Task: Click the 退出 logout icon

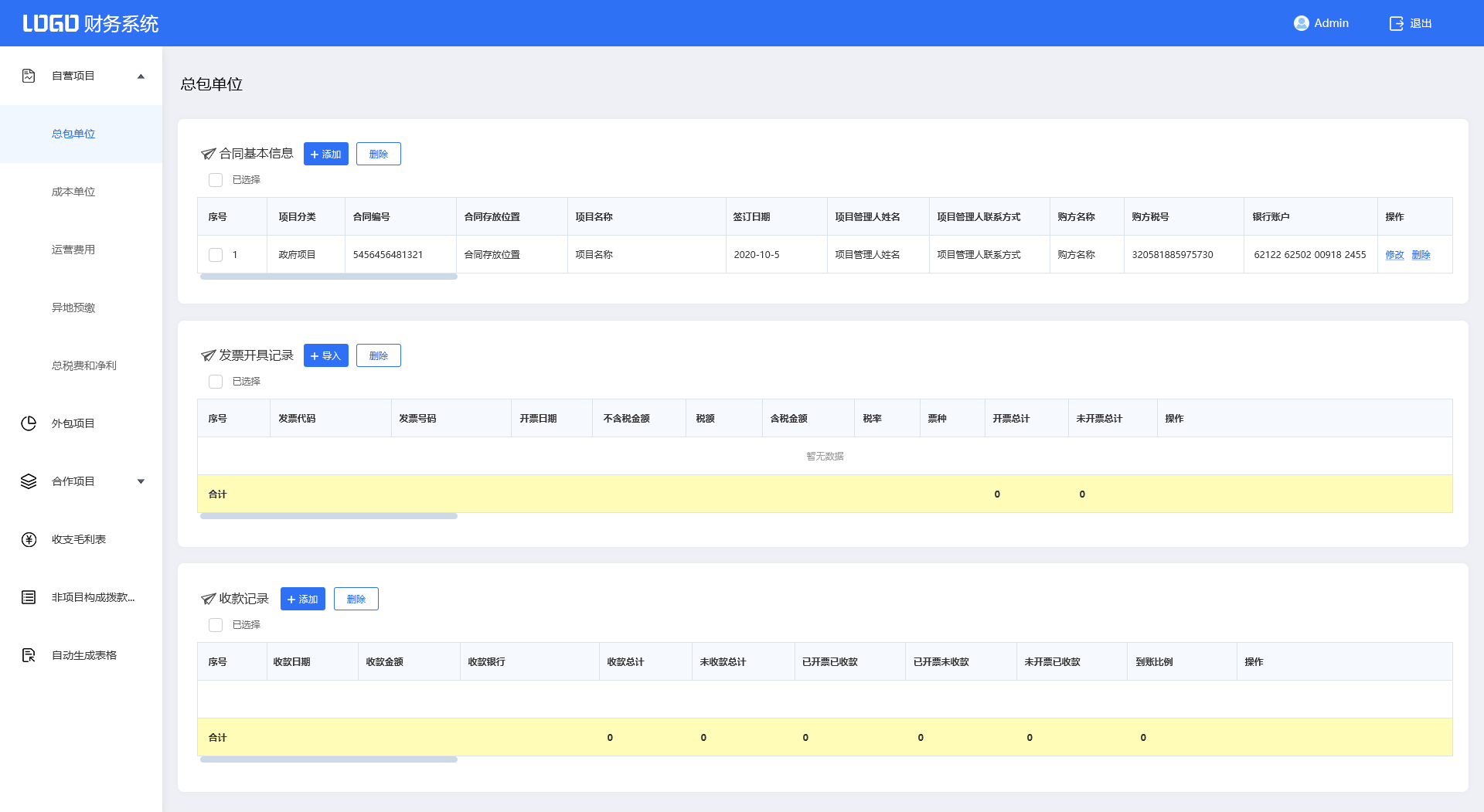Action: point(1396,23)
